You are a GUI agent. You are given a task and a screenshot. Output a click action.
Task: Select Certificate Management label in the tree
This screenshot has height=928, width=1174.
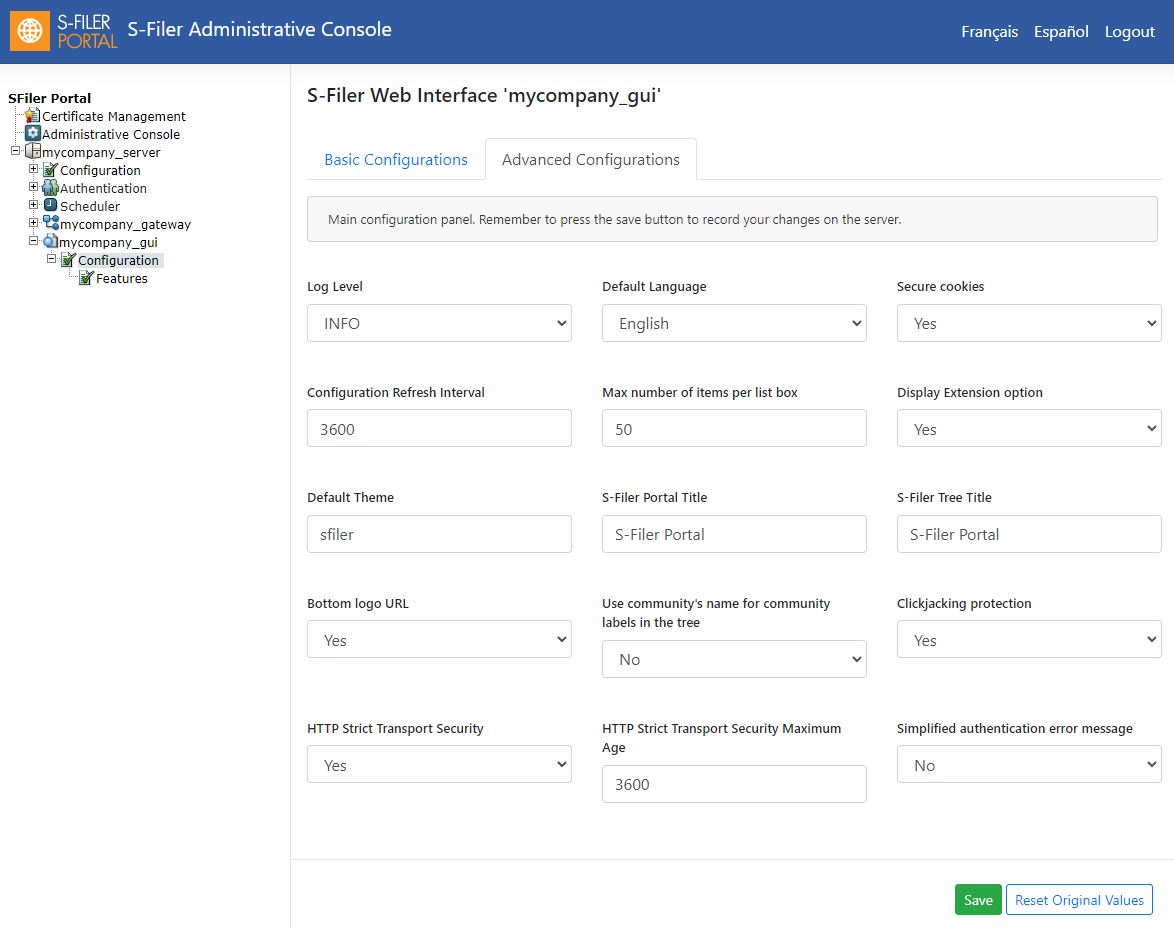click(114, 116)
